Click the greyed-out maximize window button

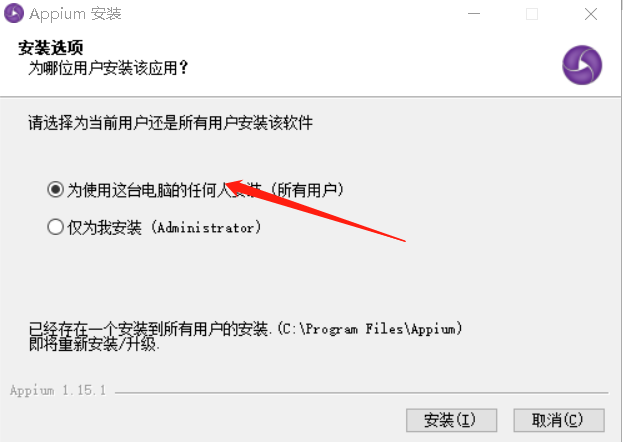(532, 14)
